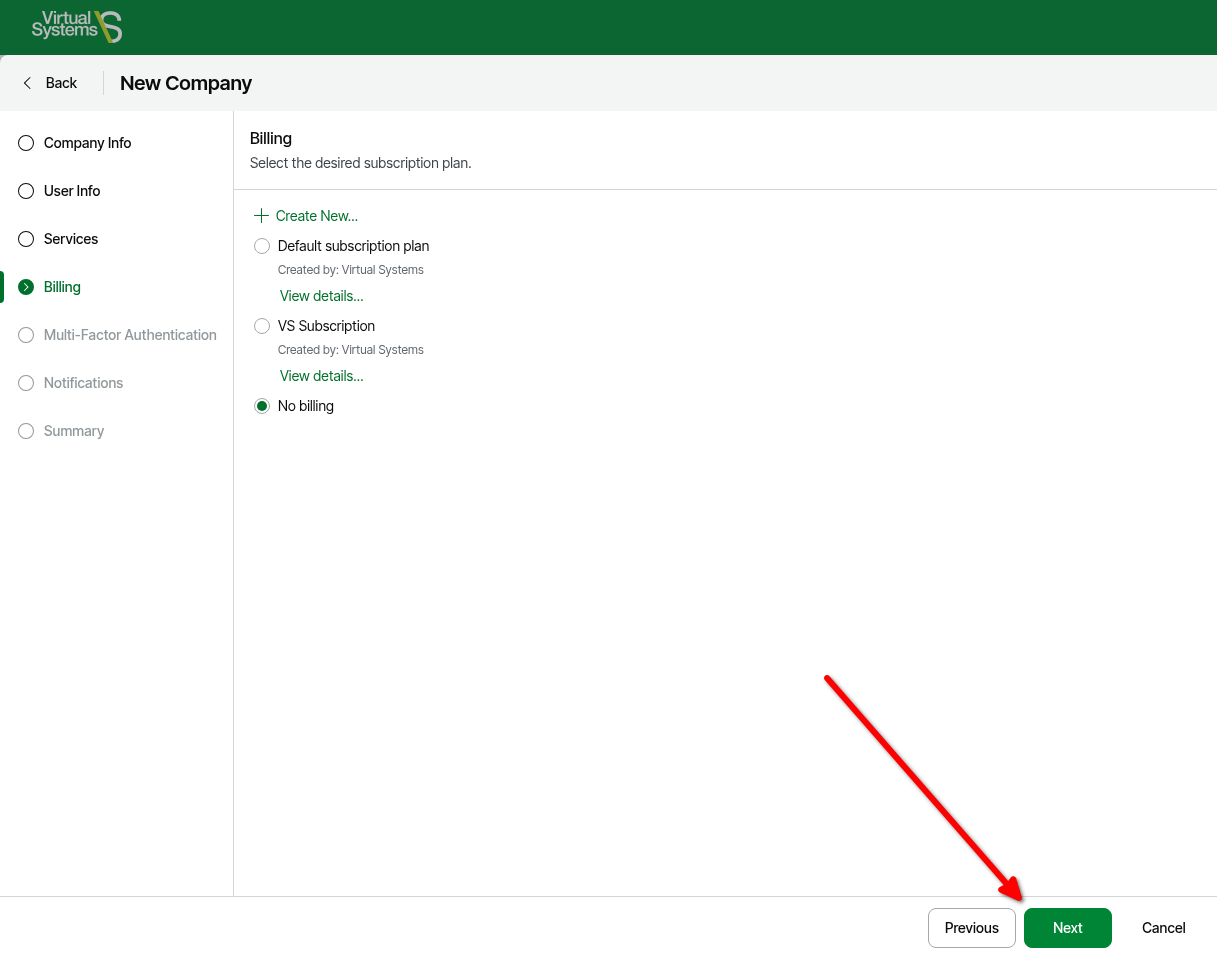Select the Default subscription plan radio button
The image size is (1217, 959).
262,246
